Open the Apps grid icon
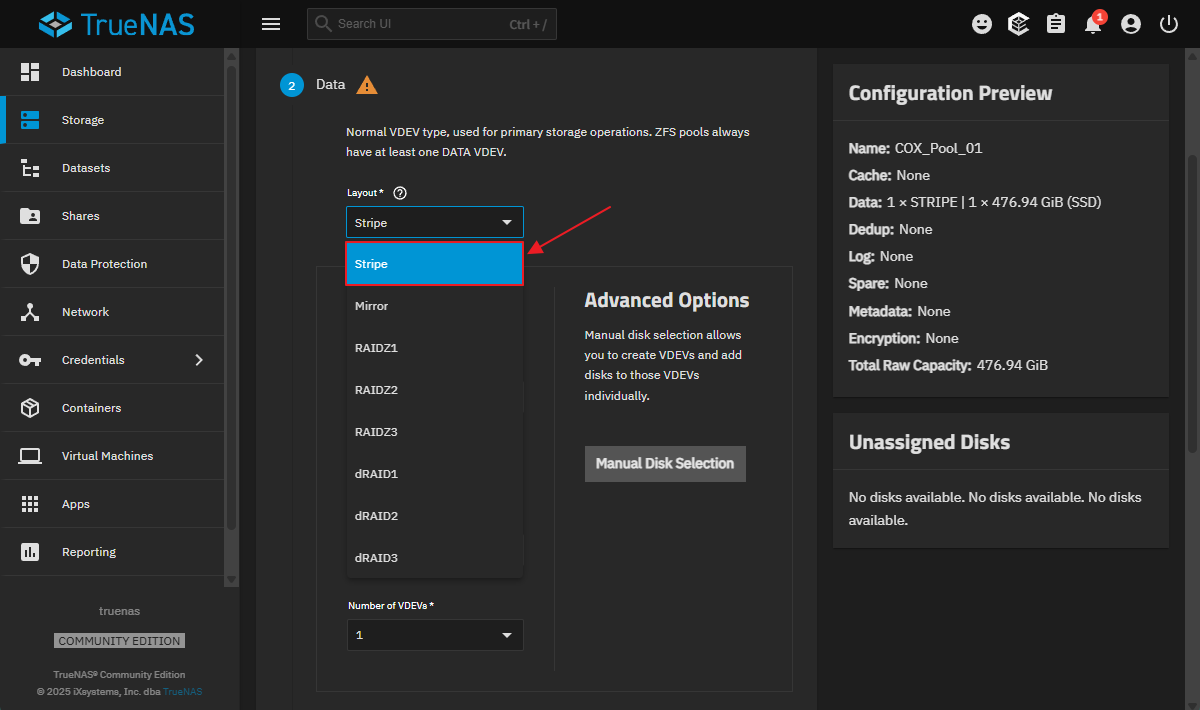Image resolution: width=1200 pixels, height=710 pixels. pyautogui.click(x=30, y=504)
